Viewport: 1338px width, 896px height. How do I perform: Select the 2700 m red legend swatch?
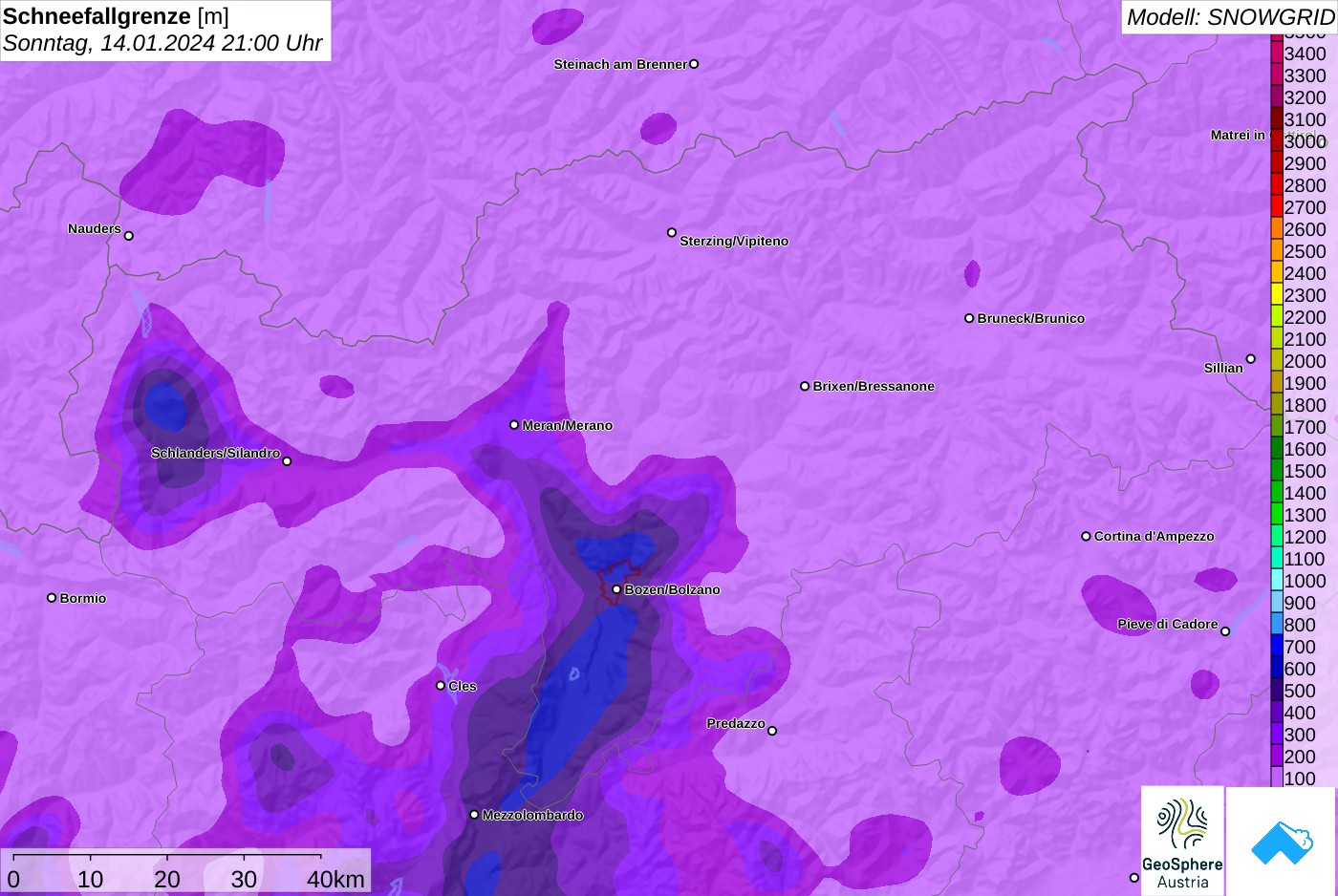[1277, 206]
